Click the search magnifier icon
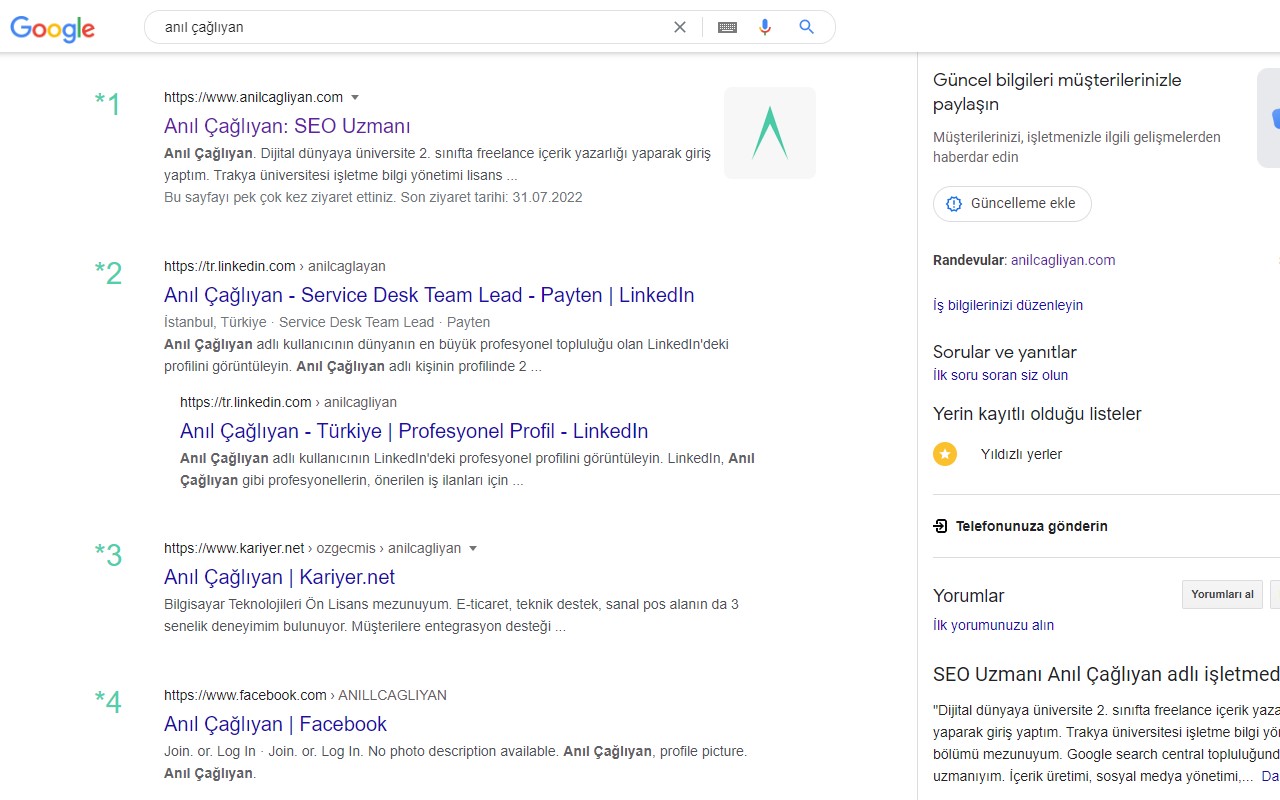The height and width of the screenshot is (800, 1280). (806, 27)
